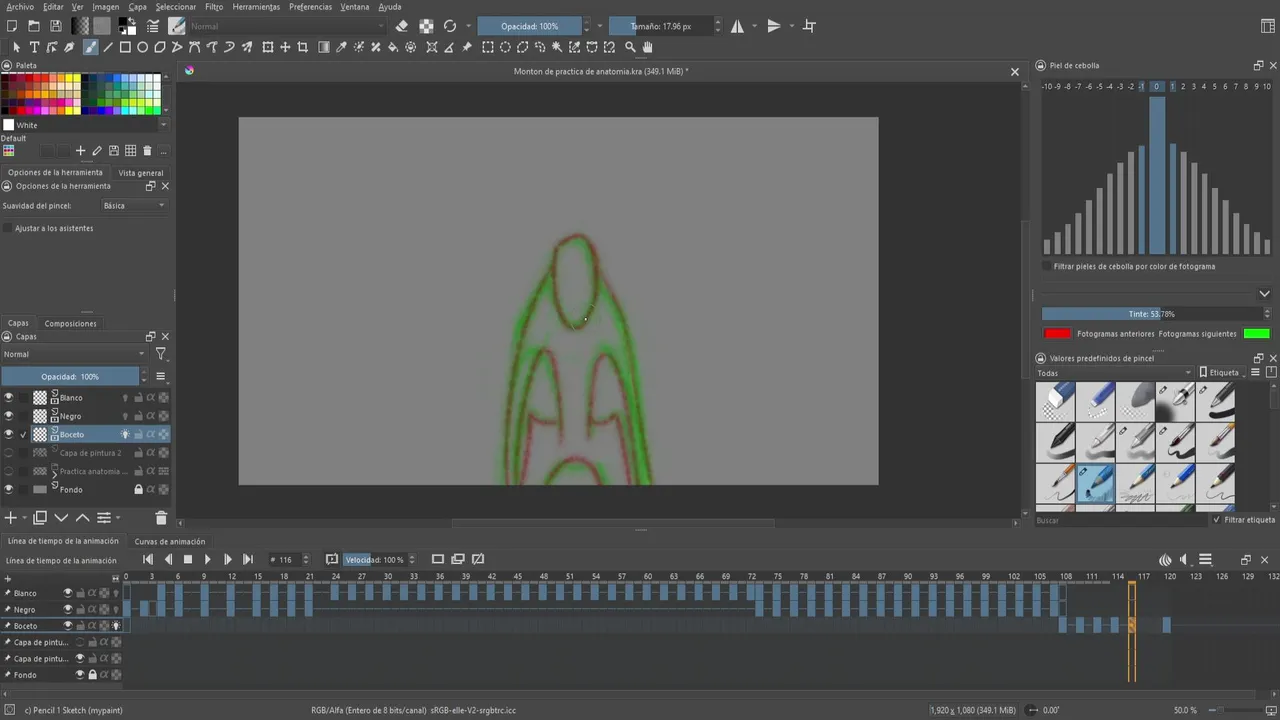Select the Color Sampler eyedropper tool
Image resolution: width=1280 pixels, height=720 pixels.
(x=341, y=47)
